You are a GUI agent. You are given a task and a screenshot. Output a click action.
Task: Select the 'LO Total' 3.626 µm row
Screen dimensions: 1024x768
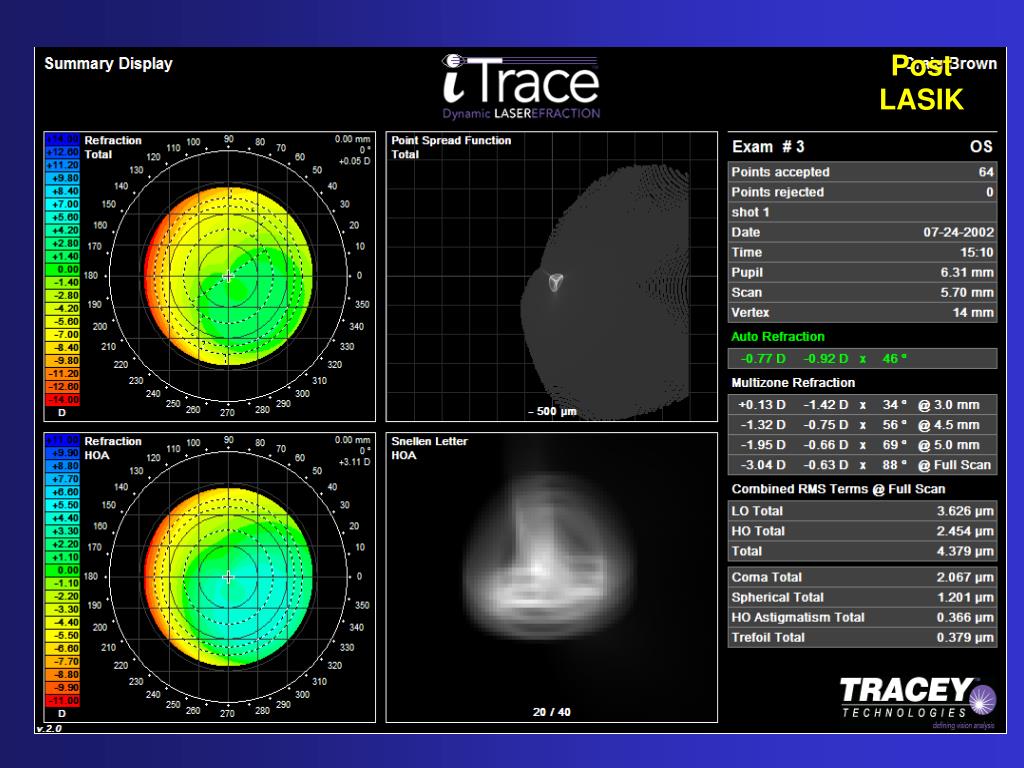click(863, 511)
